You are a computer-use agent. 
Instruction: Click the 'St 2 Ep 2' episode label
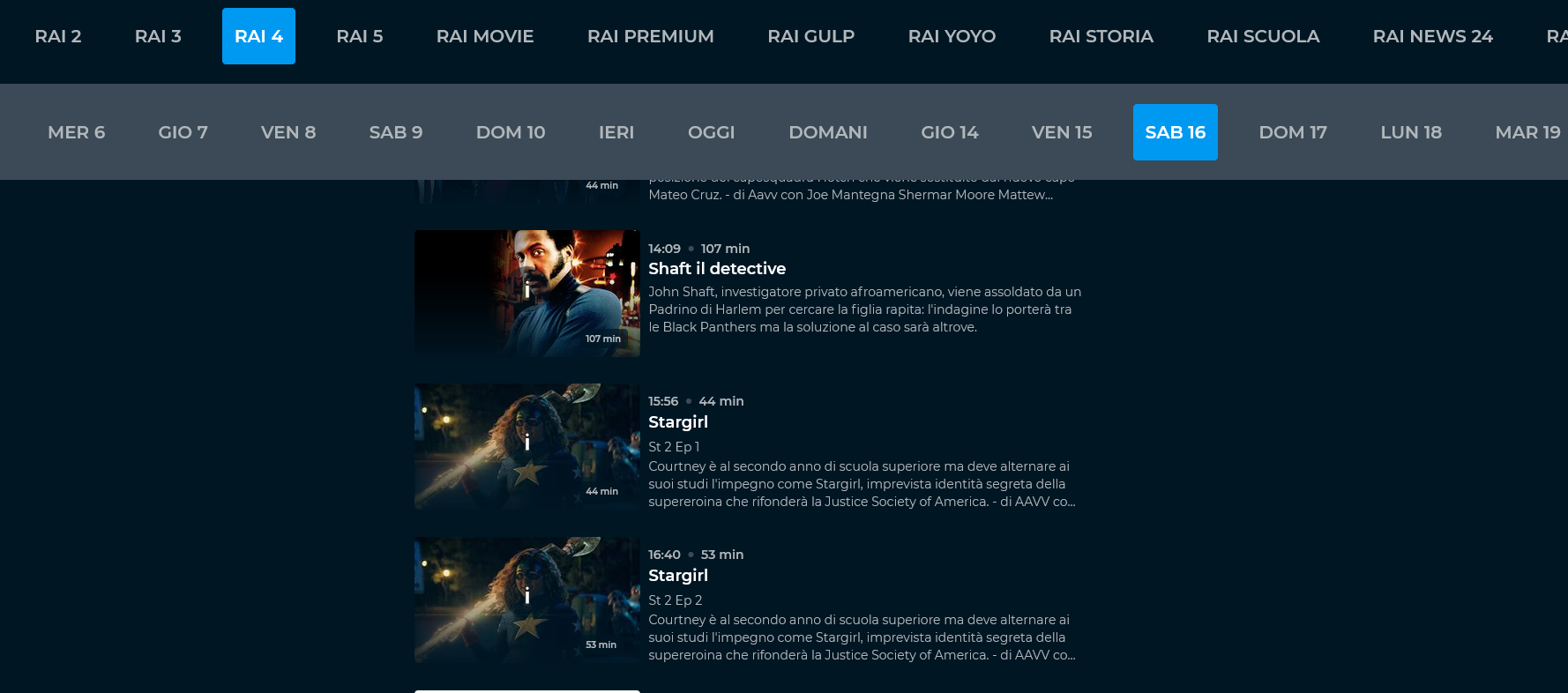coord(676,600)
